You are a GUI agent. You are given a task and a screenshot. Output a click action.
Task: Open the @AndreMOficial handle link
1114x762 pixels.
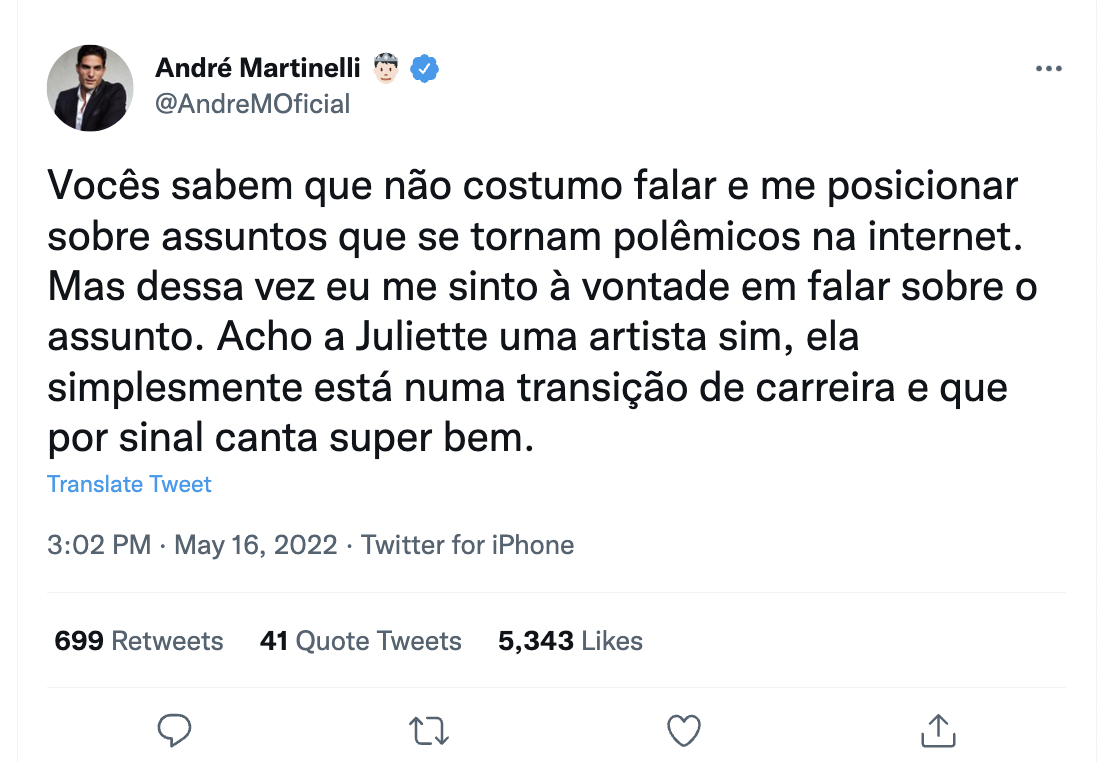click(x=253, y=103)
